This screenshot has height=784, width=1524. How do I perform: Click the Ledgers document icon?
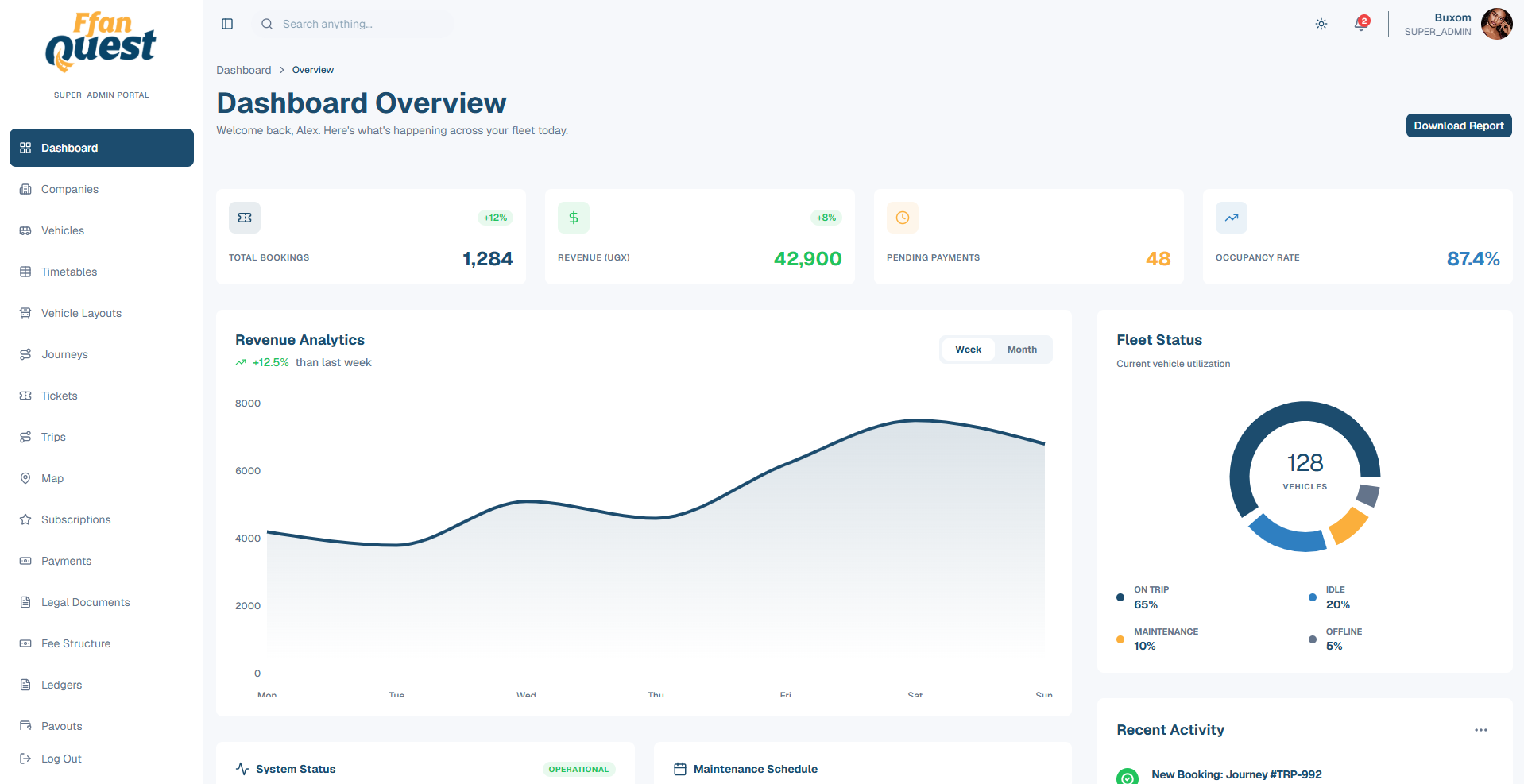click(25, 685)
